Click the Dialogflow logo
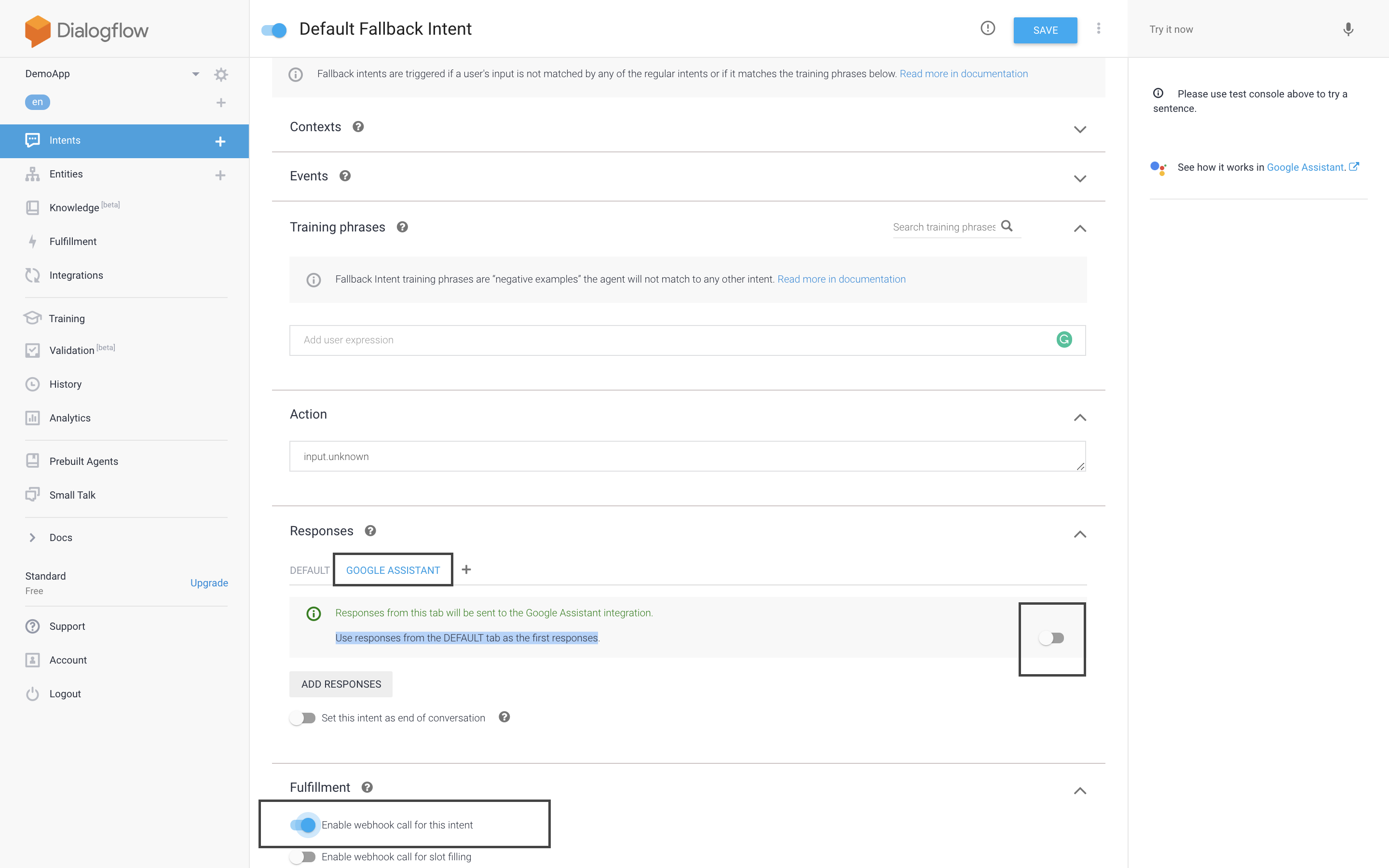This screenshot has height=868, width=1389. (87, 30)
